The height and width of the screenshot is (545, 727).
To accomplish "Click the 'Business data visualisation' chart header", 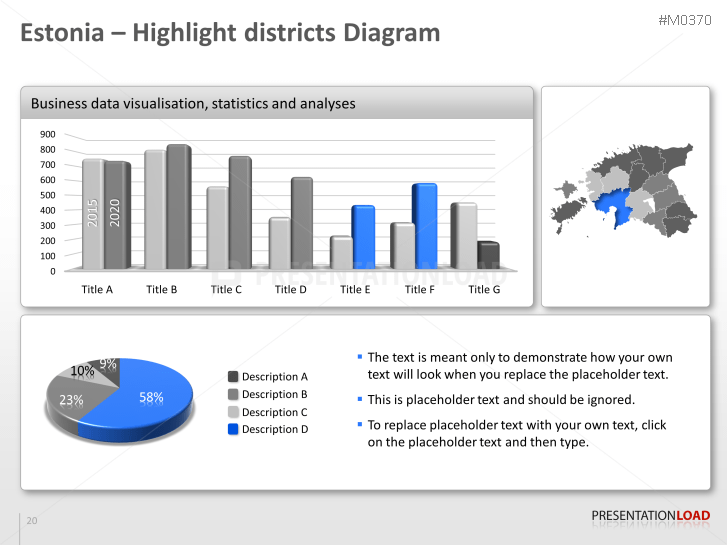I will [x=193, y=103].
